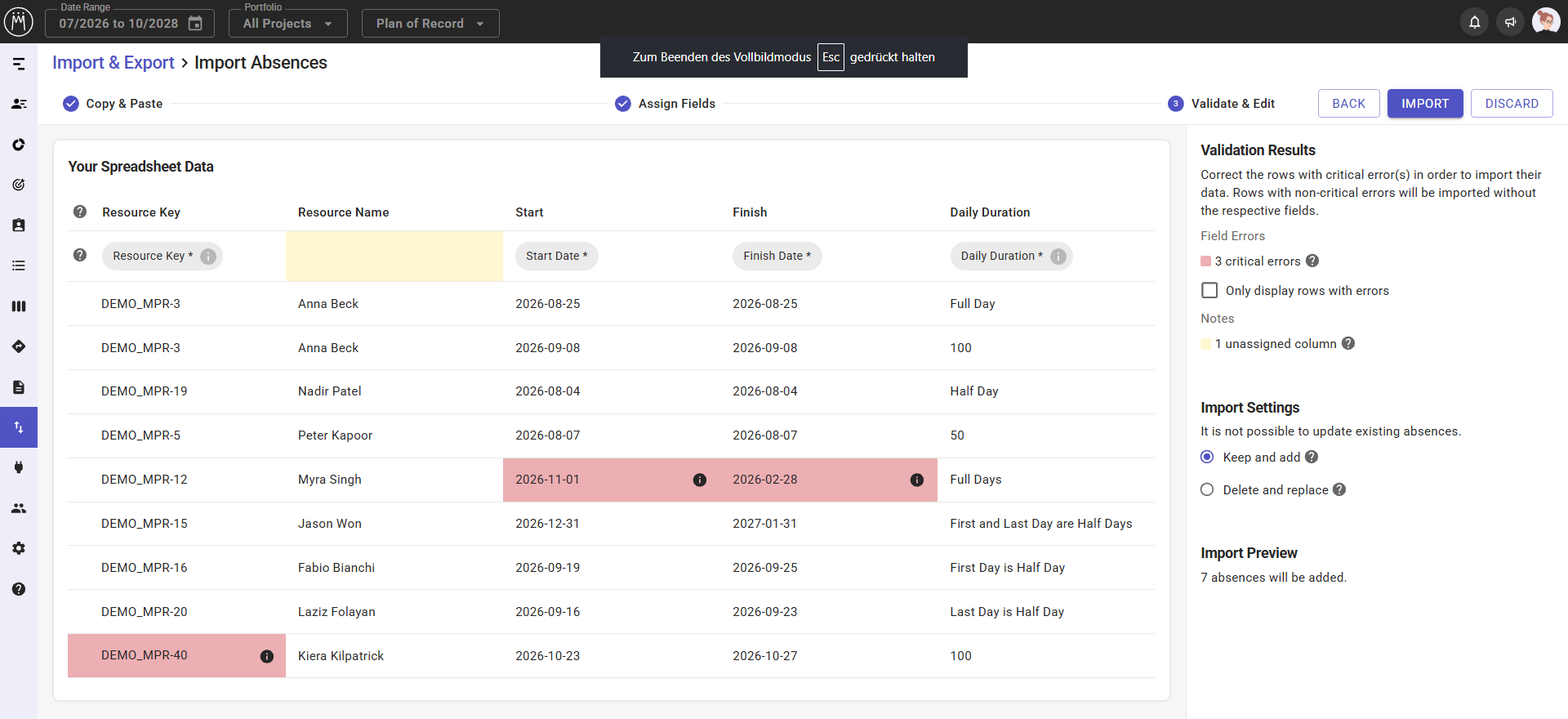Click the info icon on Start 2026-11-01 cell
The image size is (1568, 719).
tap(700, 480)
